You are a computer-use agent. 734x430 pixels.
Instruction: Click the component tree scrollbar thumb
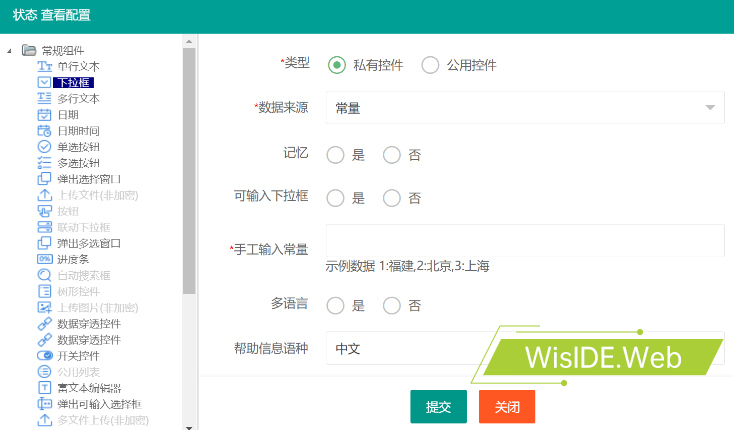click(189, 170)
